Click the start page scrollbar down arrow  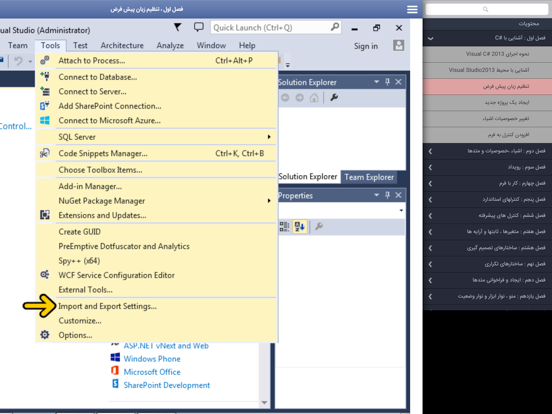[264, 402]
